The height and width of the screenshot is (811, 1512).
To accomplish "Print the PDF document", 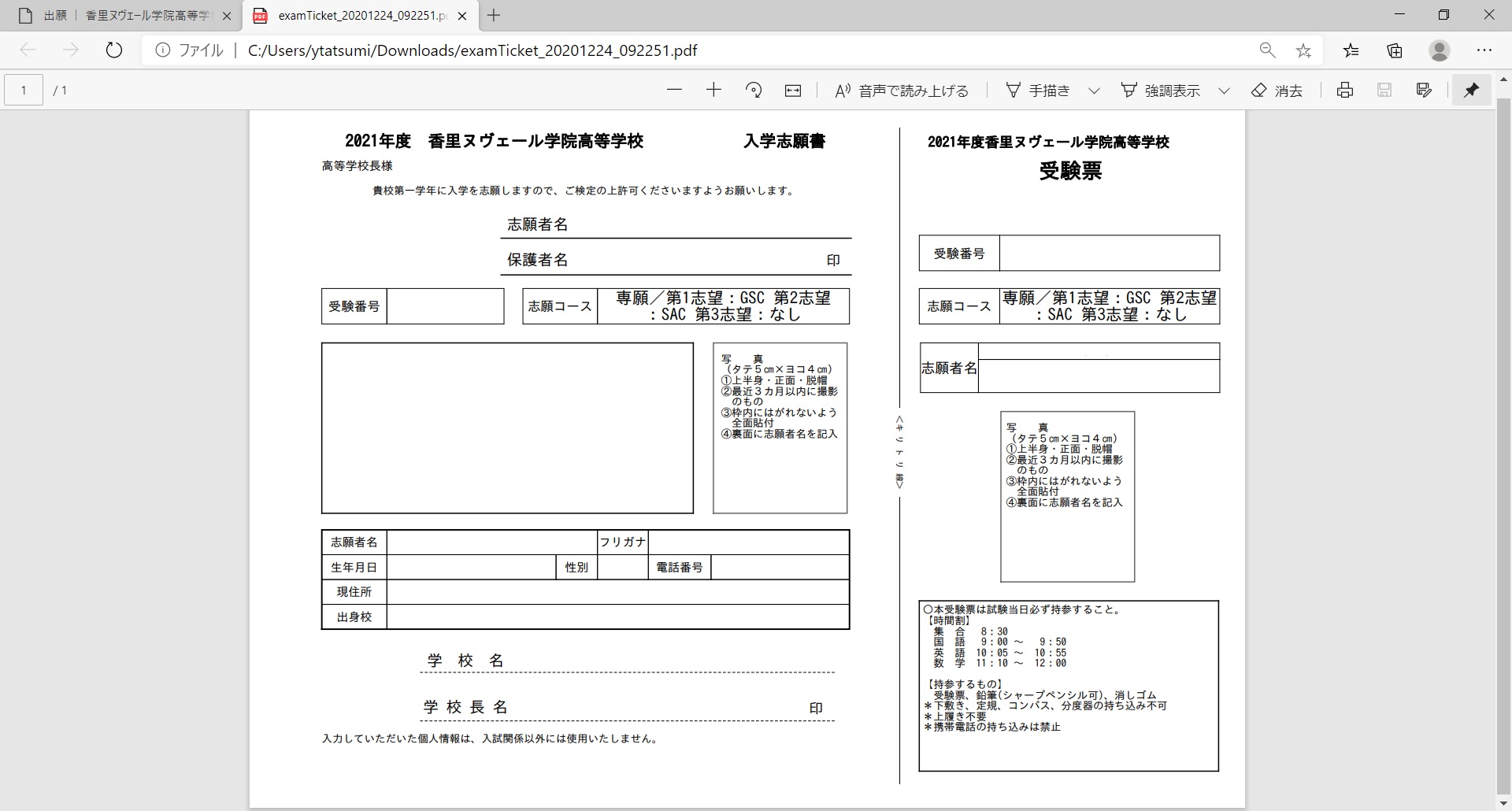I will [1345, 90].
